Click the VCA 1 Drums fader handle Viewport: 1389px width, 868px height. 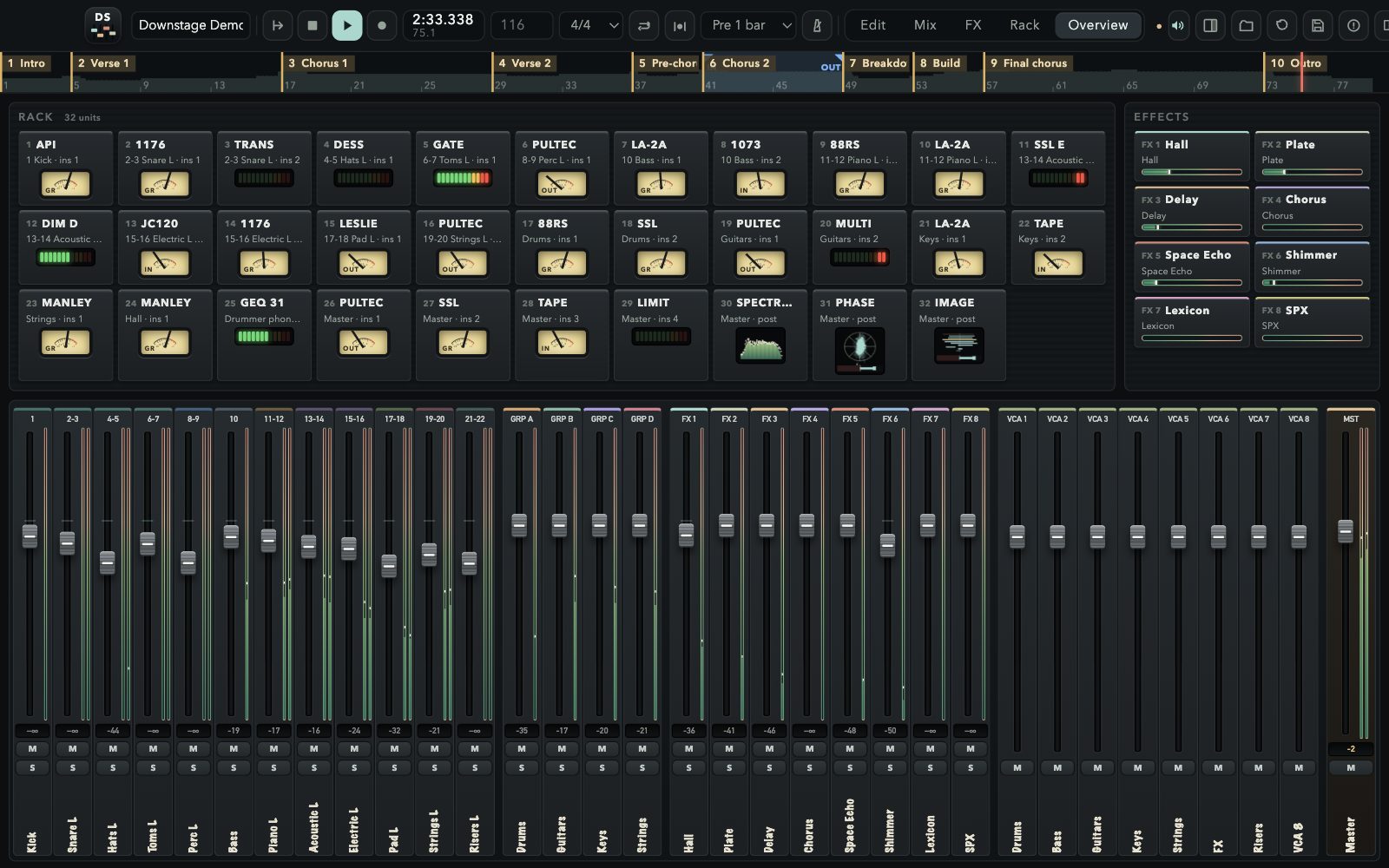pyautogui.click(x=1017, y=536)
